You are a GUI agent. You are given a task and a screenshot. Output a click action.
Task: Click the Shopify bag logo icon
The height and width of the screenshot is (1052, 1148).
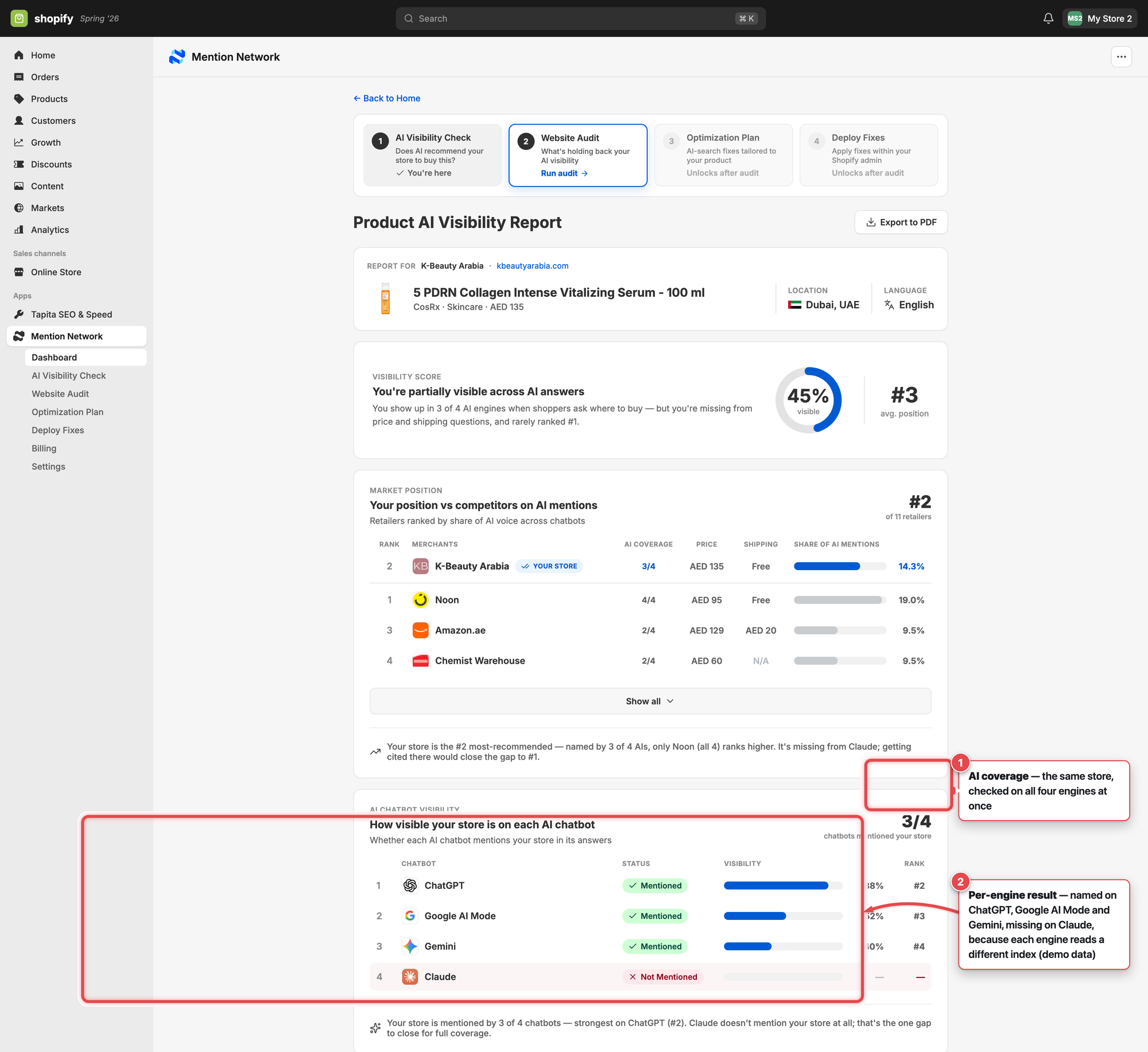(19, 18)
